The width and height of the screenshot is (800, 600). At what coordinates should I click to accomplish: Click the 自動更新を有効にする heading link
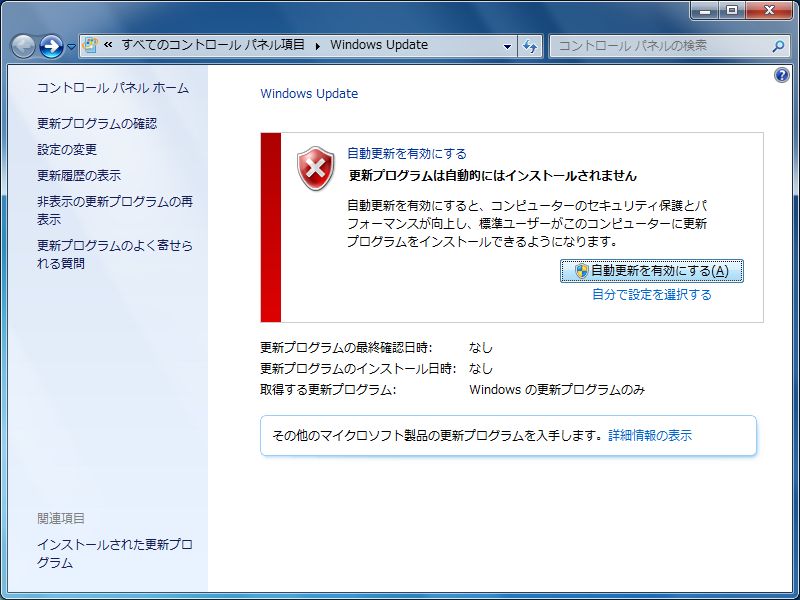tap(407, 154)
